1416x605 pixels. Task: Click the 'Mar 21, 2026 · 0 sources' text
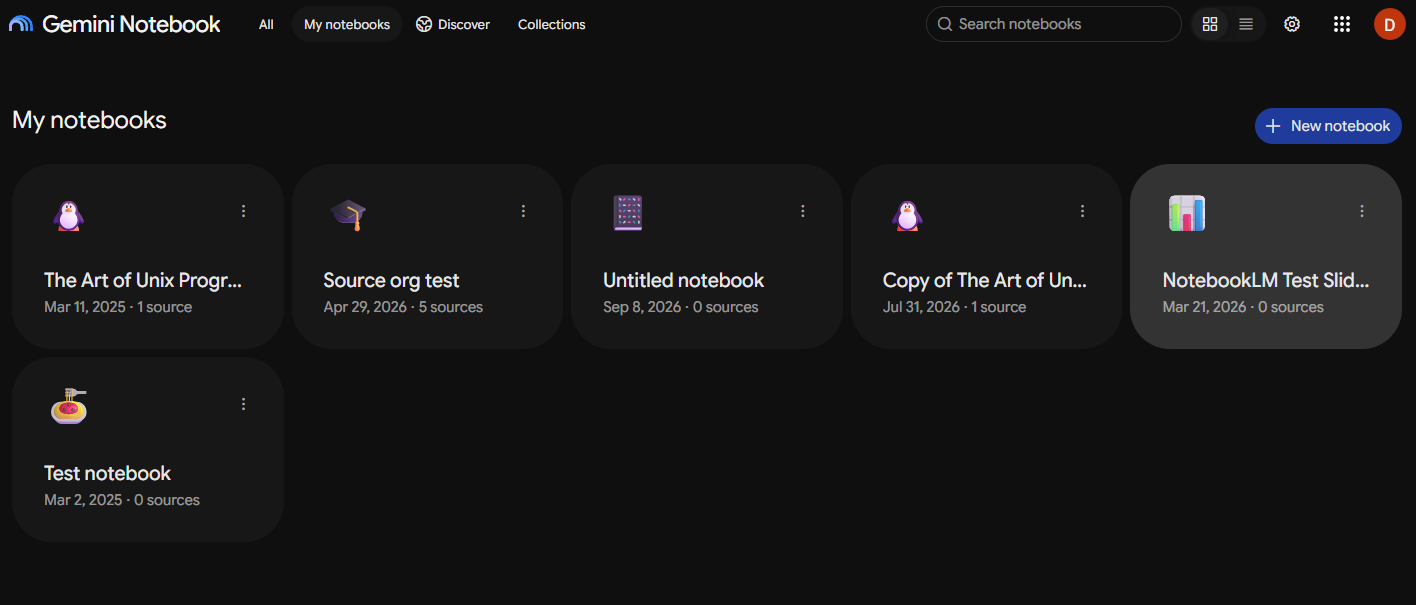coord(1243,307)
